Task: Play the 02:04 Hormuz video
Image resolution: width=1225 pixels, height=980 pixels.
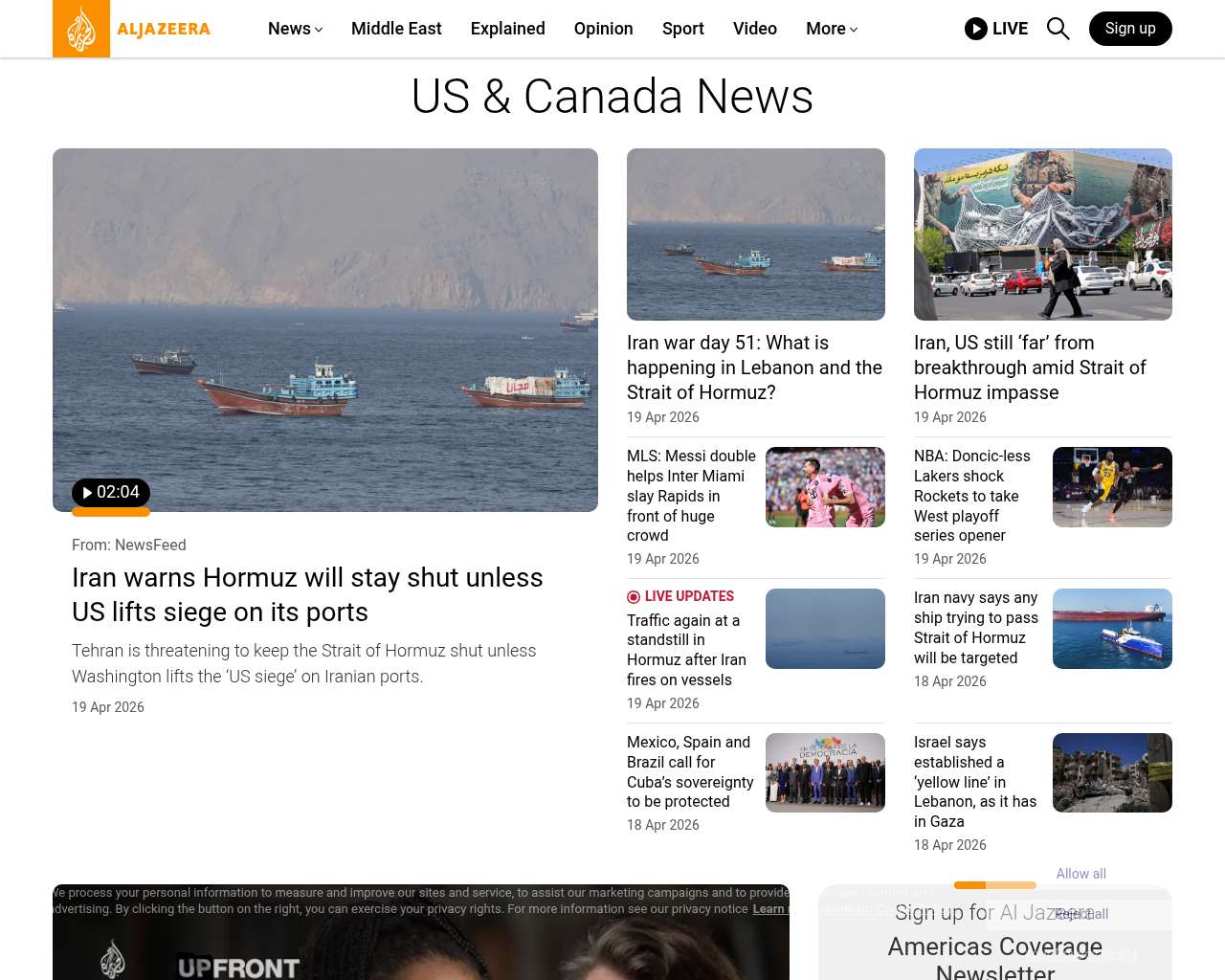Action: [111, 493]
